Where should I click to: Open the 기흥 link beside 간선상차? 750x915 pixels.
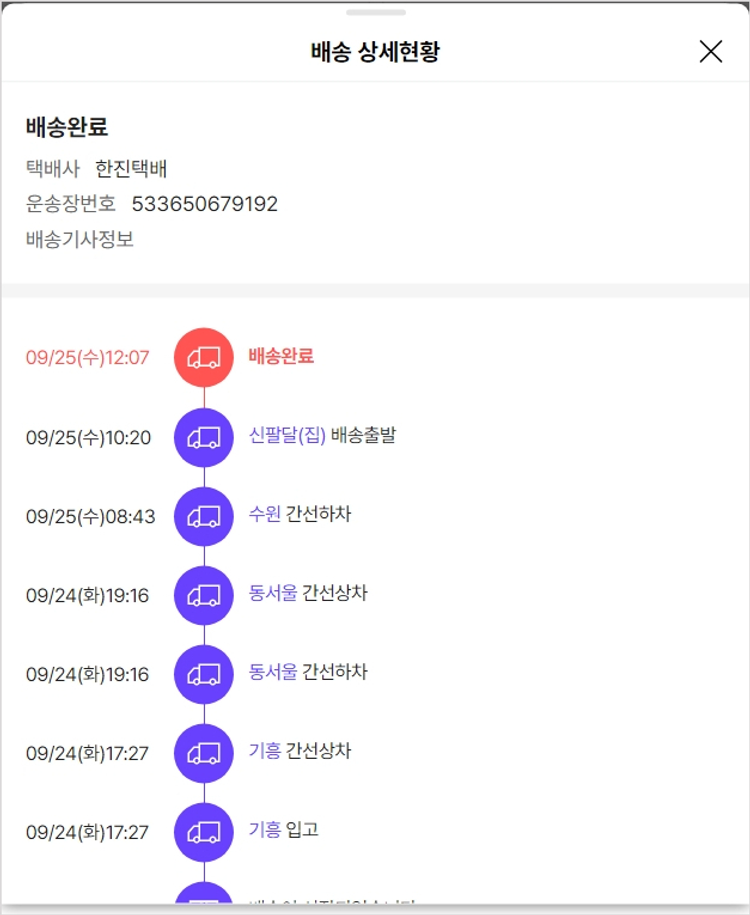[265, 751]
